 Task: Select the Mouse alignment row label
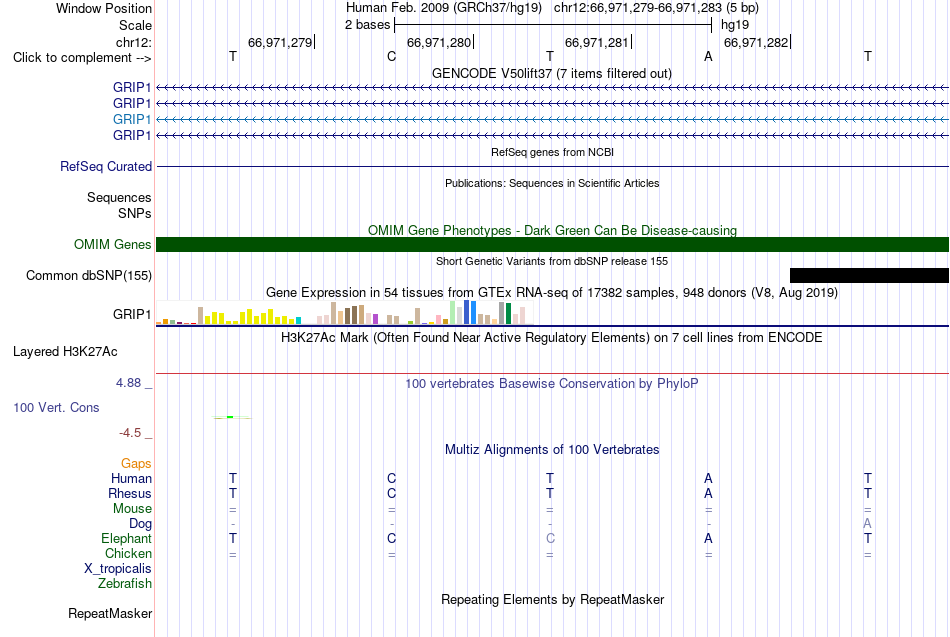point(132,509)
